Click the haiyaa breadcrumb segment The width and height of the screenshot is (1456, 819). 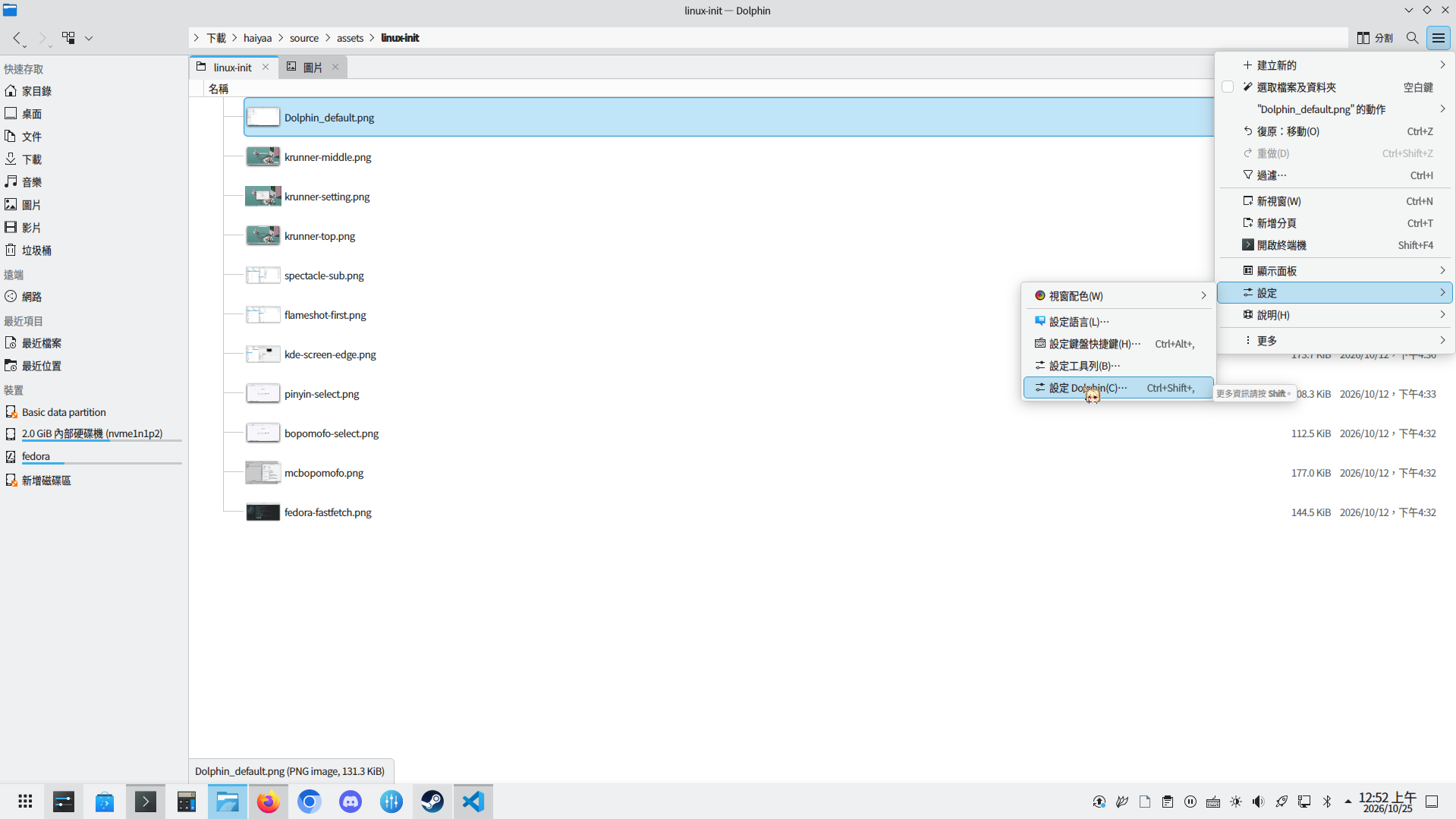(x=257, y=38)
